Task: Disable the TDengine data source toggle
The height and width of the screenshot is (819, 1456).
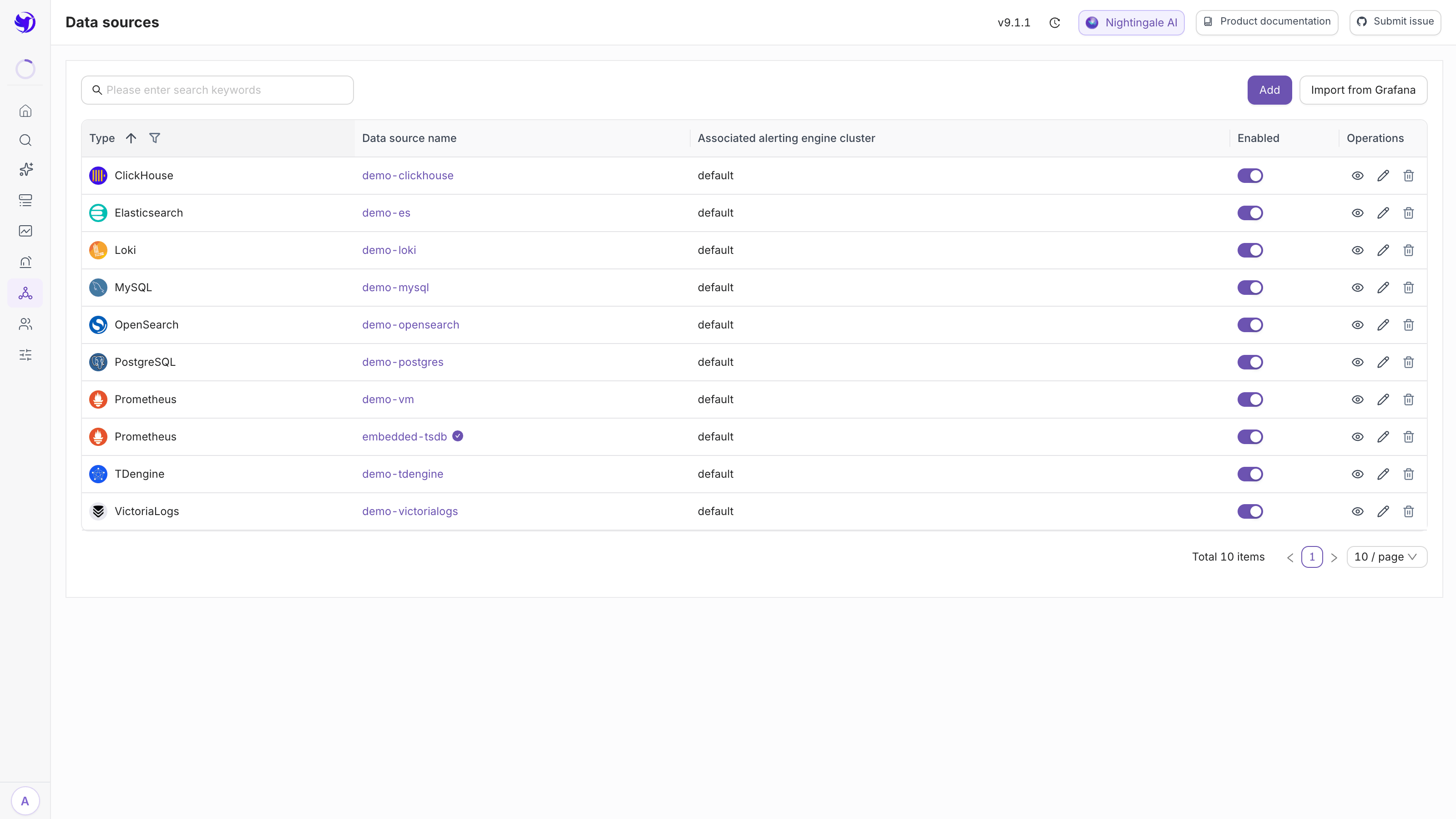Action: pyautogui.click(x=1250, y=474)
